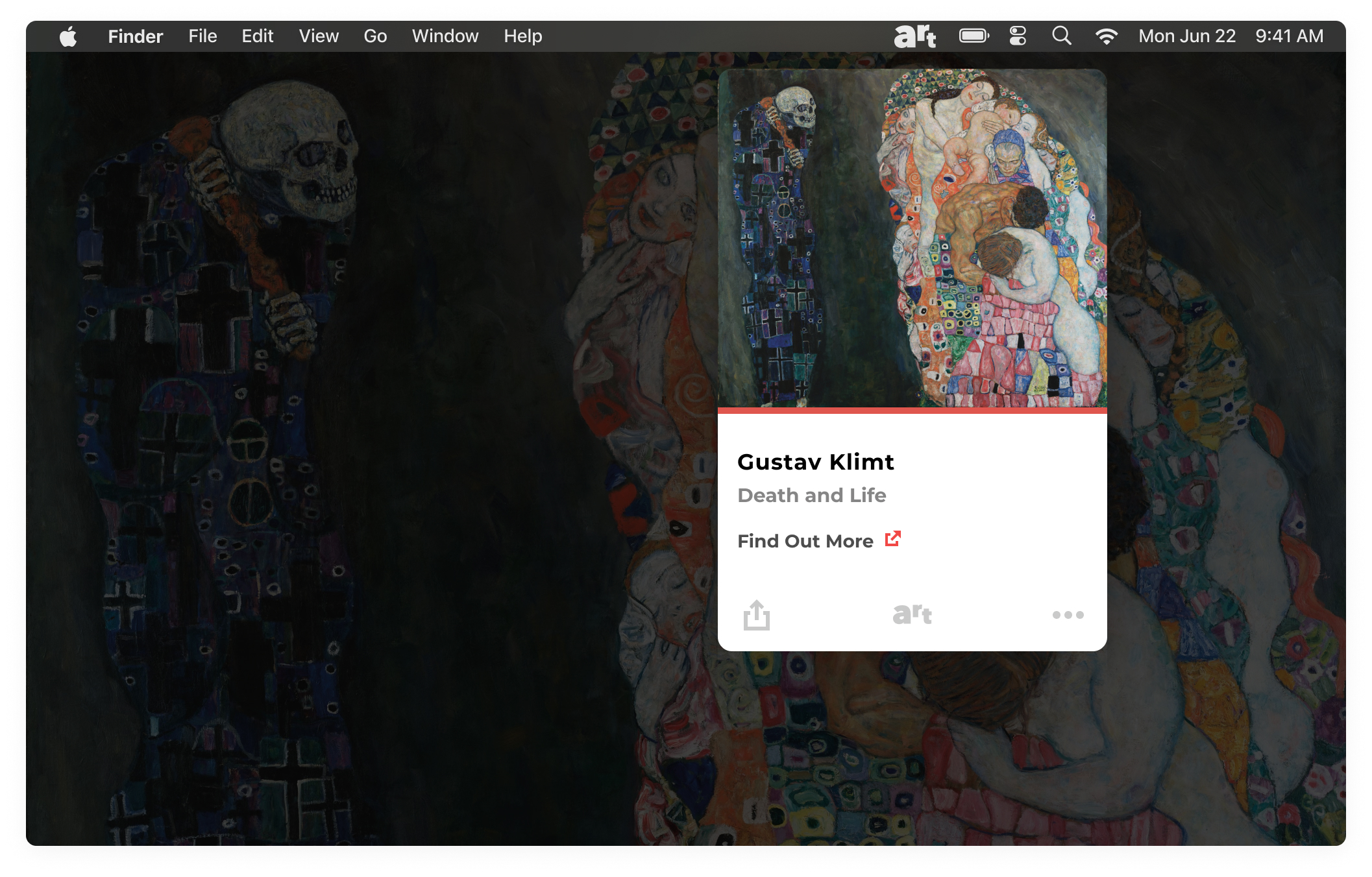
Task: Open the Finder menu
Action: pyautogui.click(x=135, y=36)
